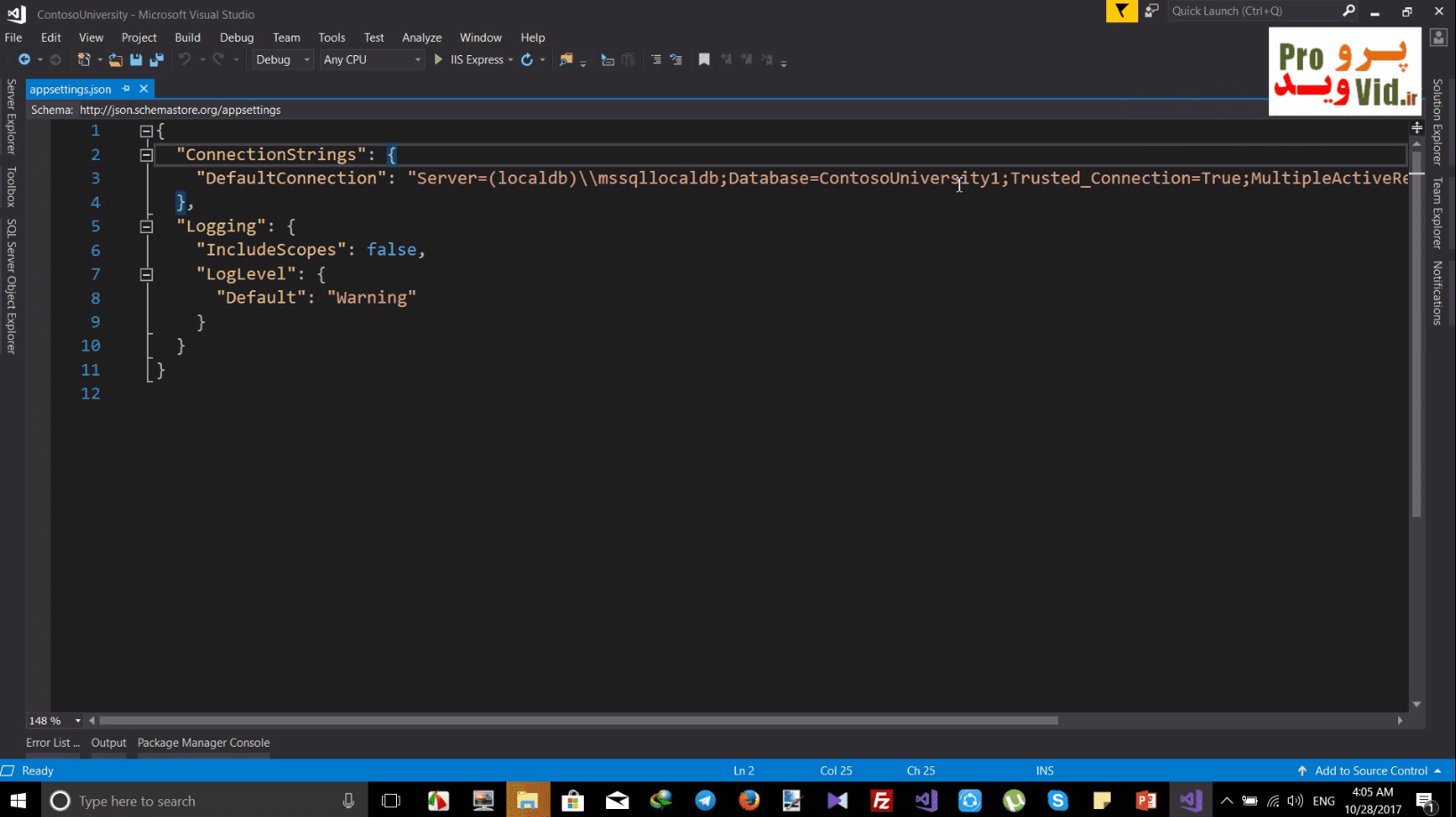Open the Analyze menu
1456x817 pixels.
(422, 37)
